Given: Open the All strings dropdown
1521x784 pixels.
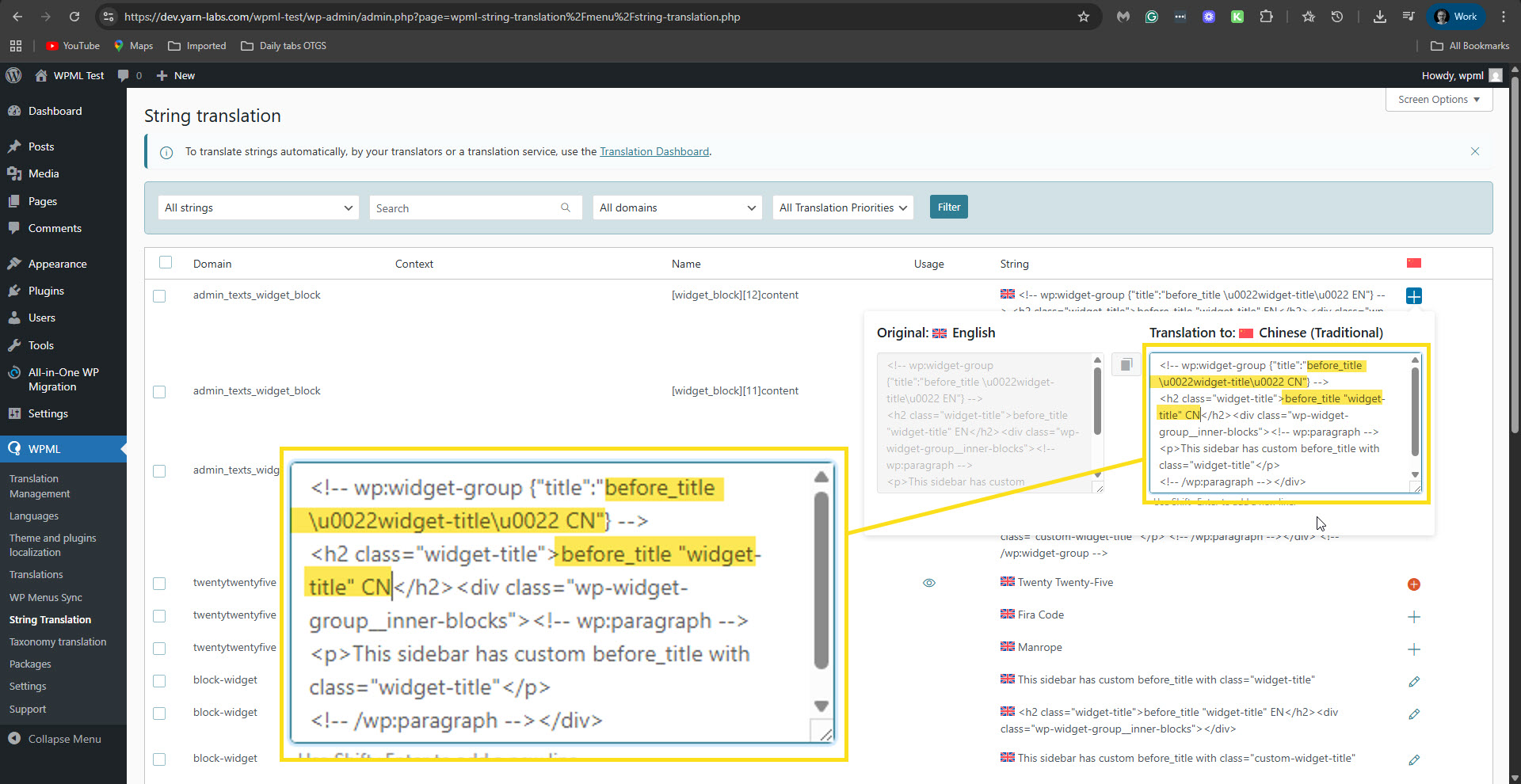Looking at the screenshot, I should tap(258, 207).
